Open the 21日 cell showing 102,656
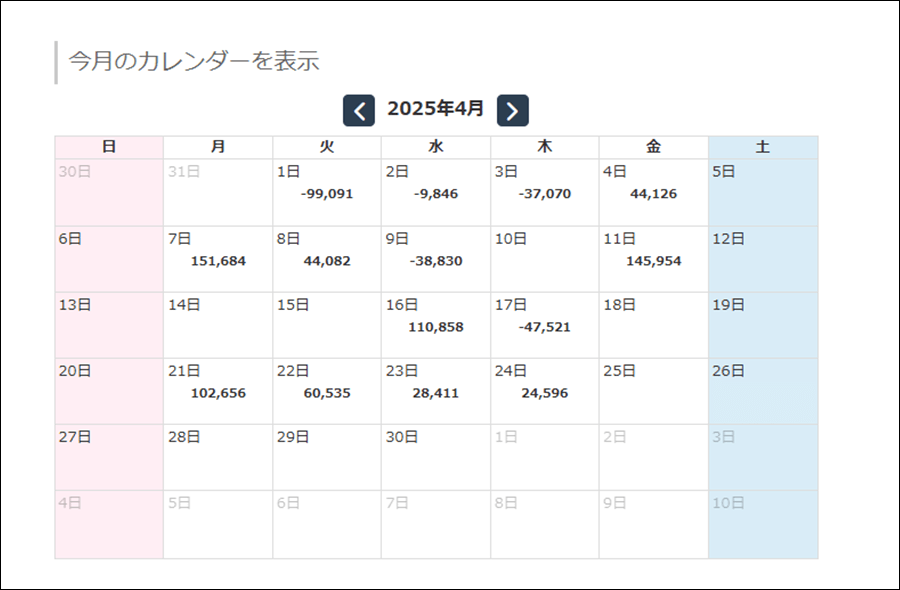This screenshot has width=900, height=590. tap(218, 391)
